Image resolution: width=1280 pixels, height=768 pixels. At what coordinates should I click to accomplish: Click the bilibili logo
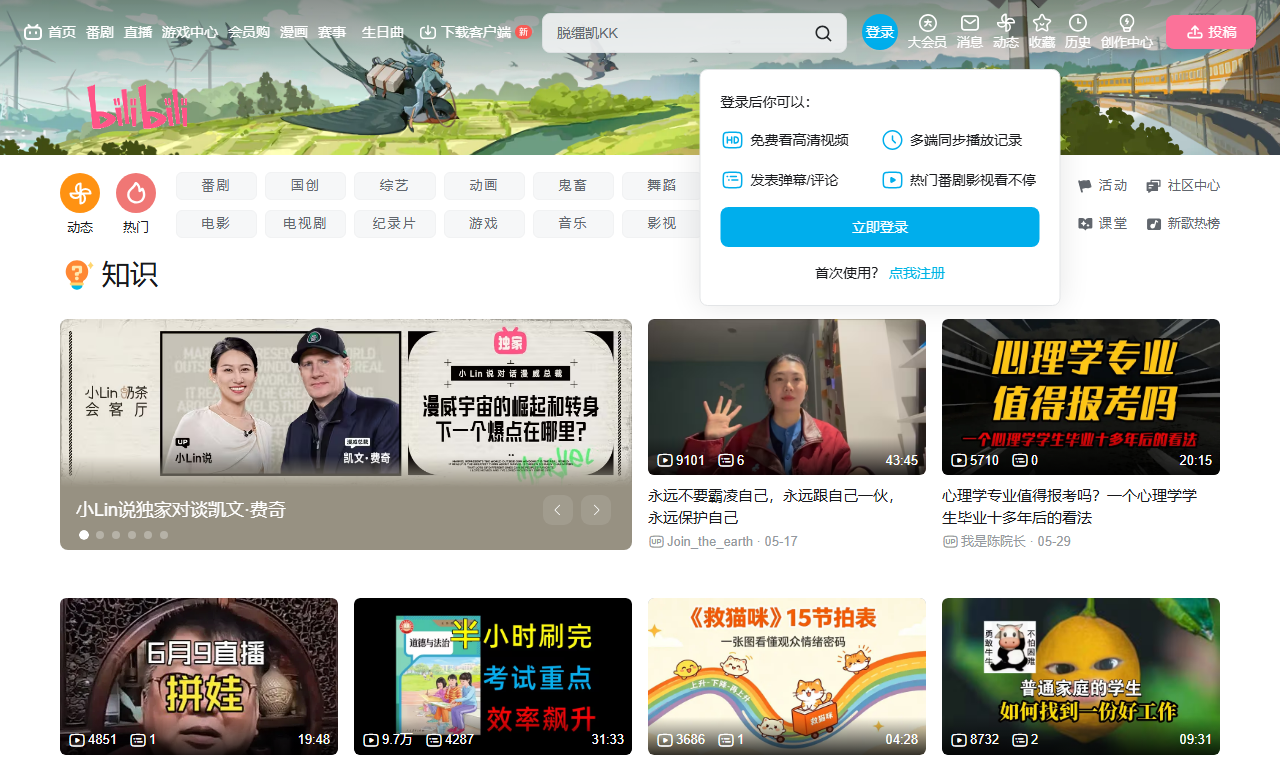click(x=138, y=107)
